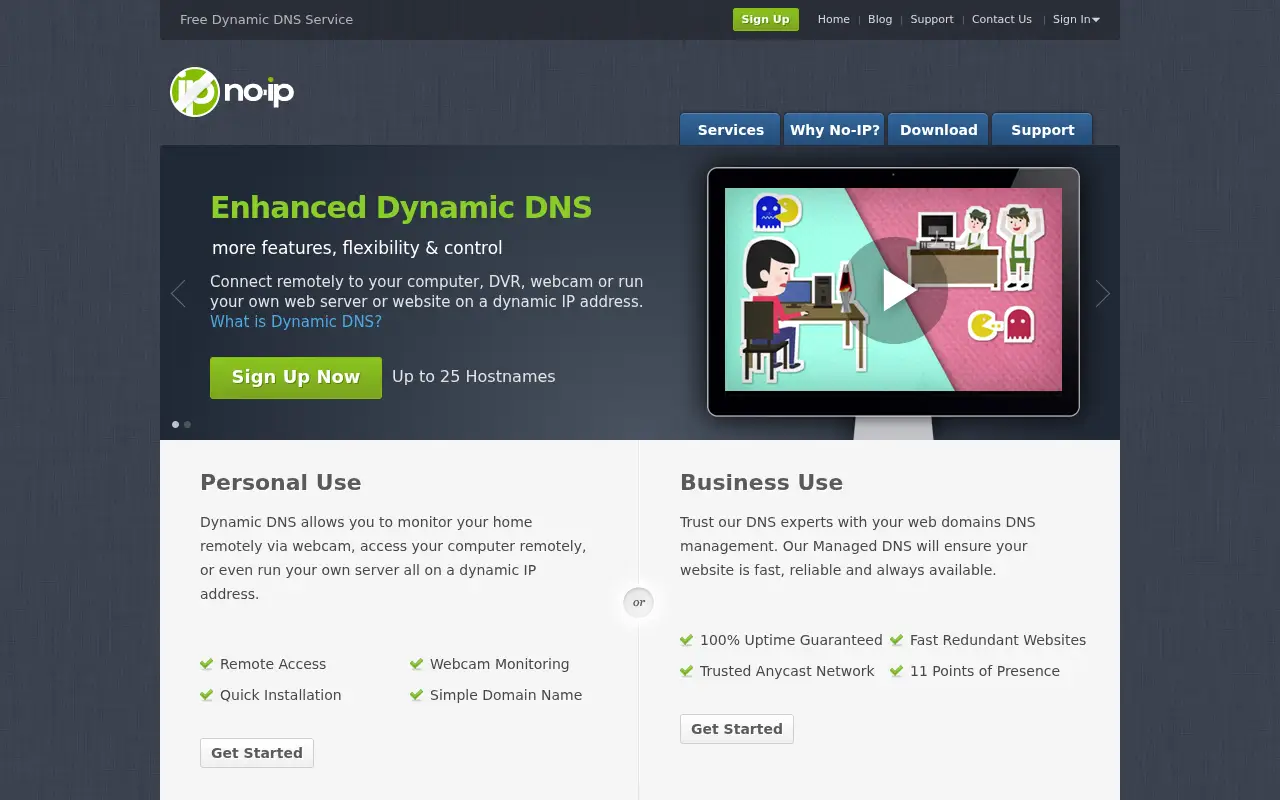Click the checkmark beside Simple Domain Name
This screenshot has height=800, width=1280.
coord(417,695)
